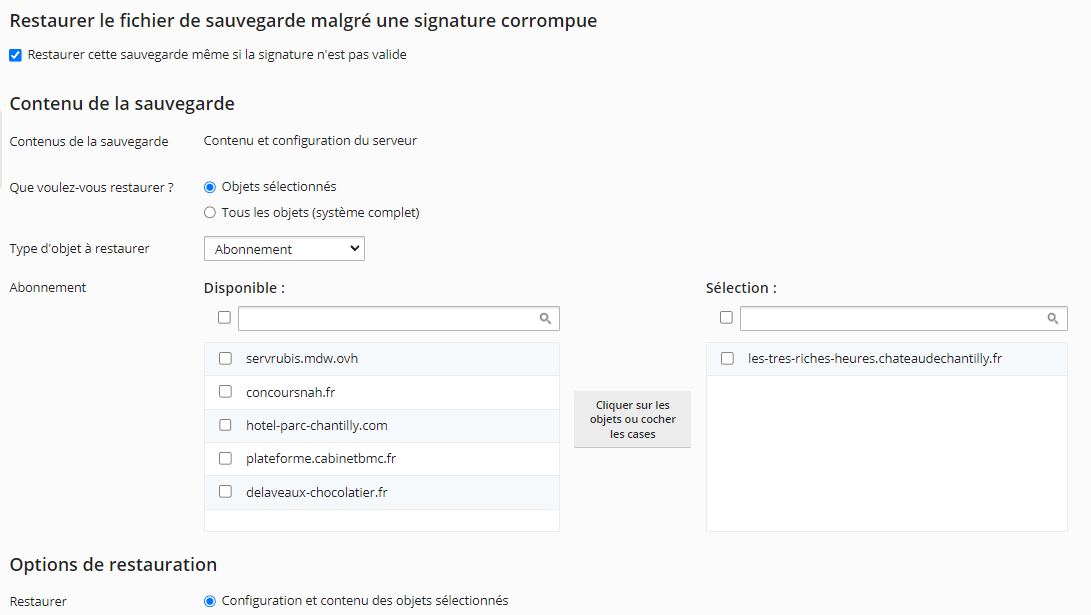
Task: Select 'Configuration et contenu des objets sélectionnés' radio
Action: (210, 601)
